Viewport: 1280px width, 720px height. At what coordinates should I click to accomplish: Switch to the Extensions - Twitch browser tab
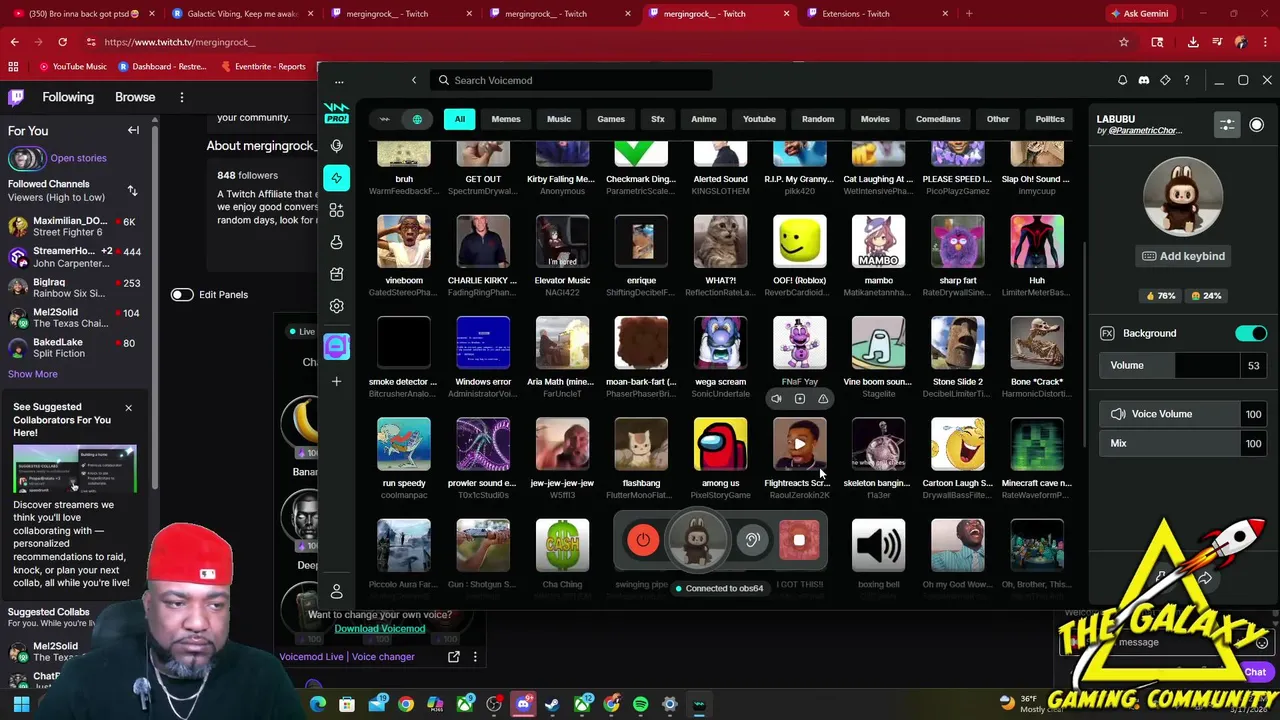pos(856,14)
